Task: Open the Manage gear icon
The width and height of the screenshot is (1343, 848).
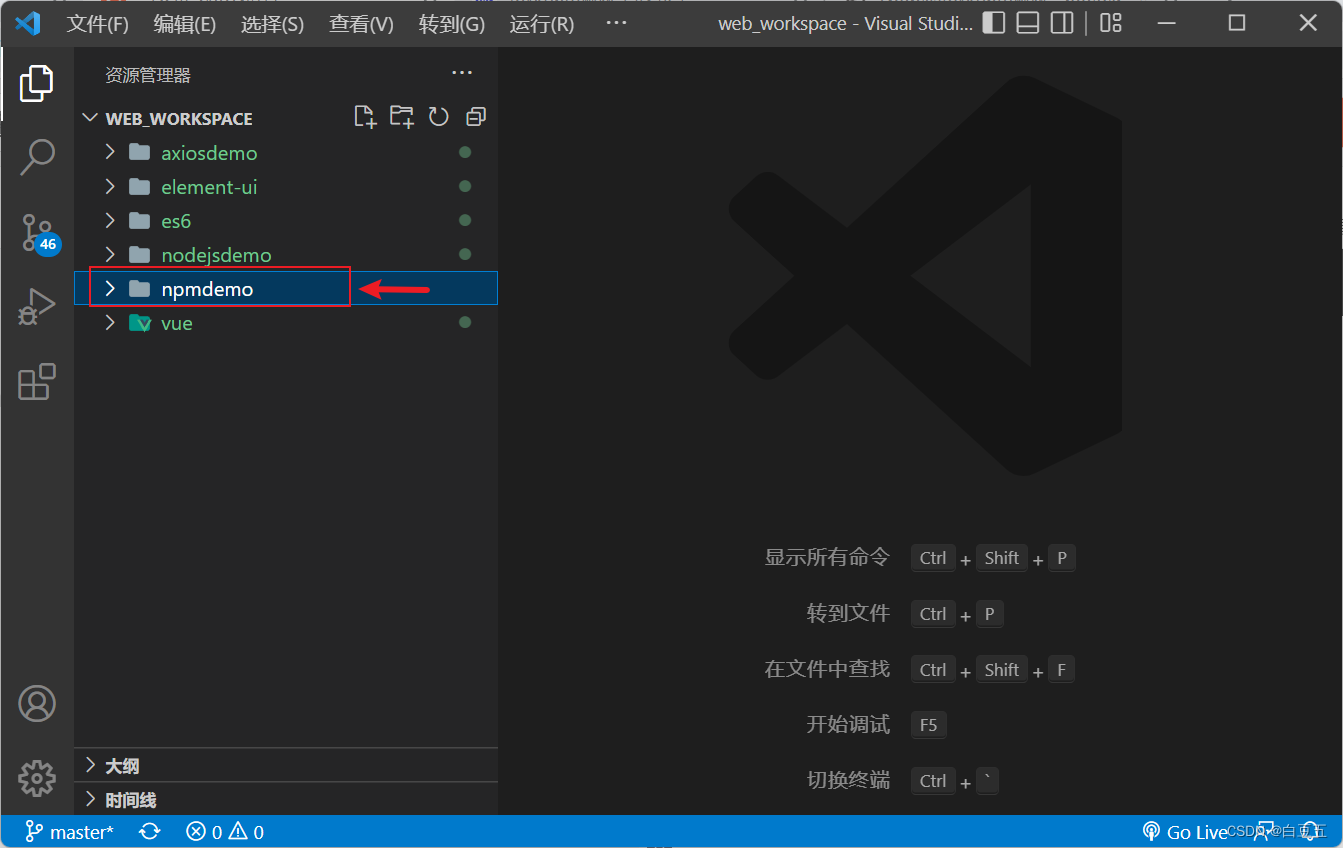Action: 37,777
